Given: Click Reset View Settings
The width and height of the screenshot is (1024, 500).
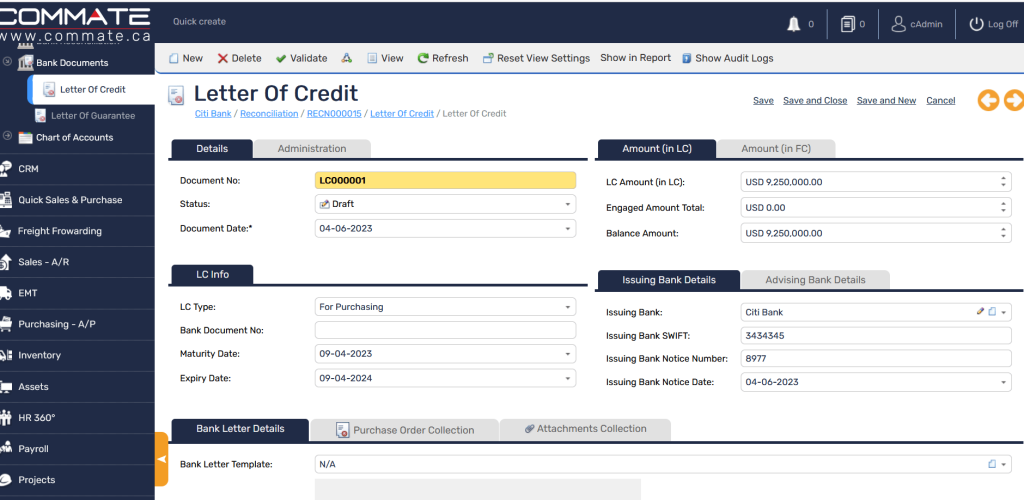Looking at the screenshot, I should (536, 58).
